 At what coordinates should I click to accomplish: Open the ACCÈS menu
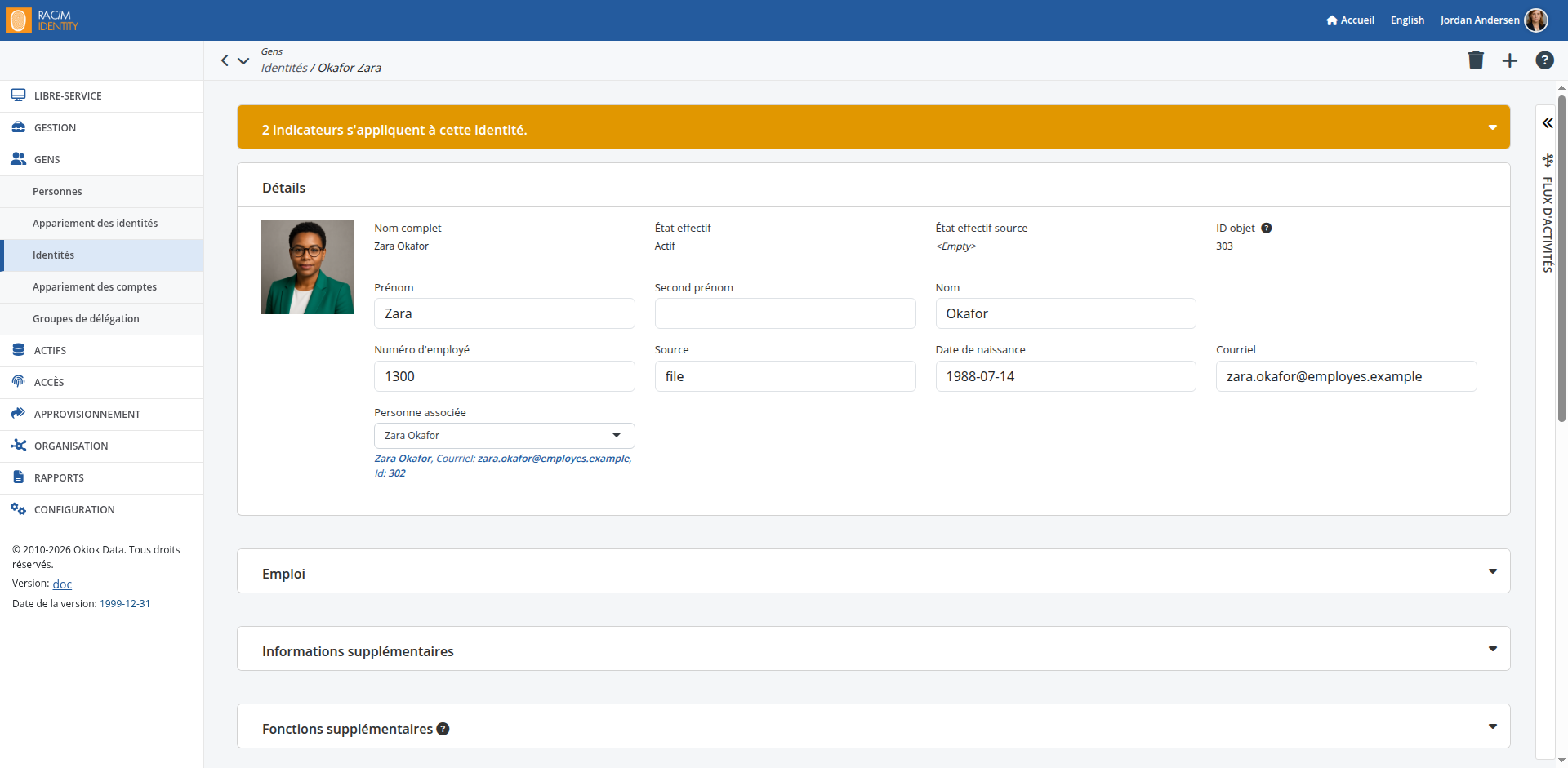pos(101,383)
